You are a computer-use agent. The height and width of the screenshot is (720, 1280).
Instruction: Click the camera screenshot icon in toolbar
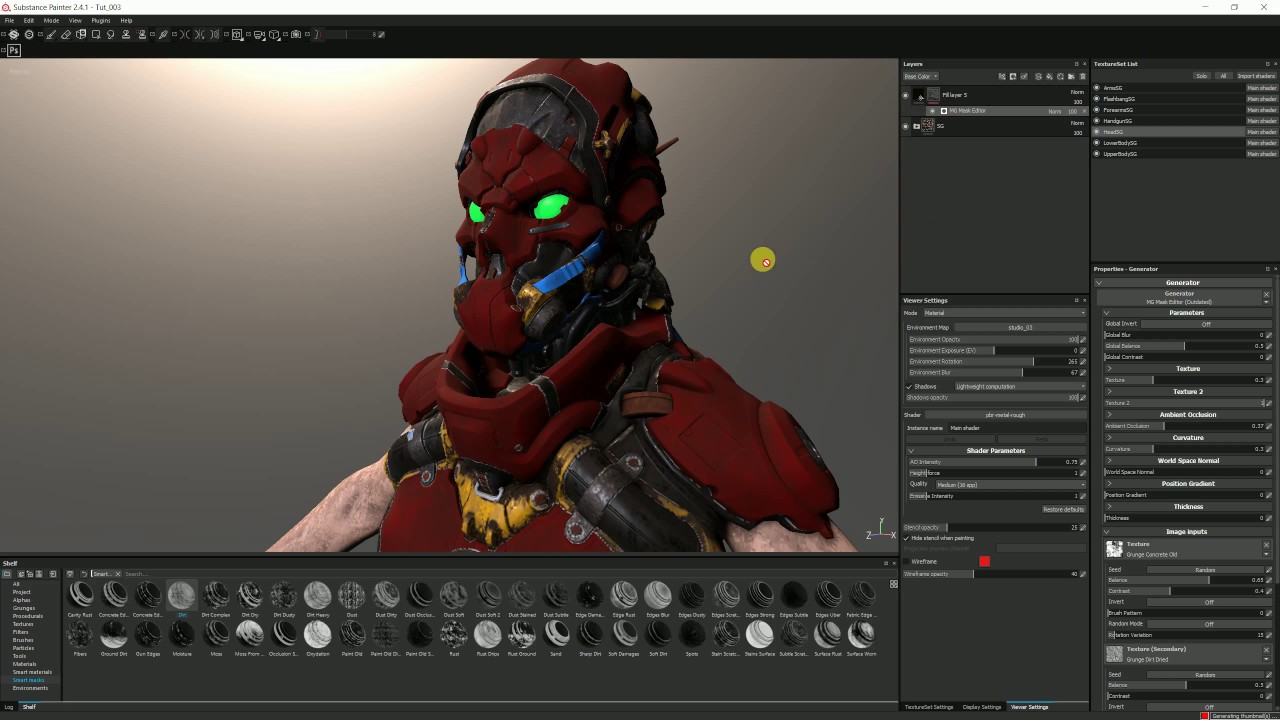pyautogui.click(x=296, y=34)
